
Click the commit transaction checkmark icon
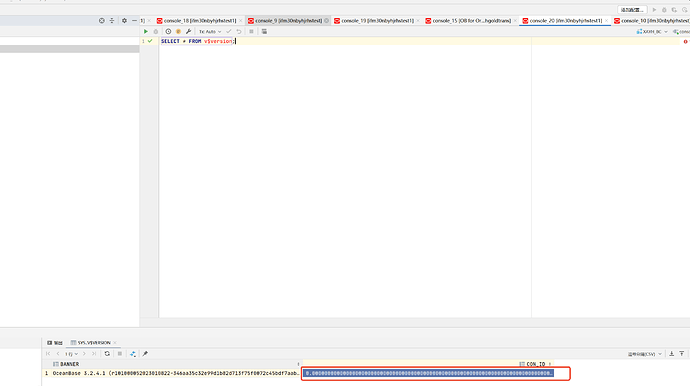click(228, 32)
